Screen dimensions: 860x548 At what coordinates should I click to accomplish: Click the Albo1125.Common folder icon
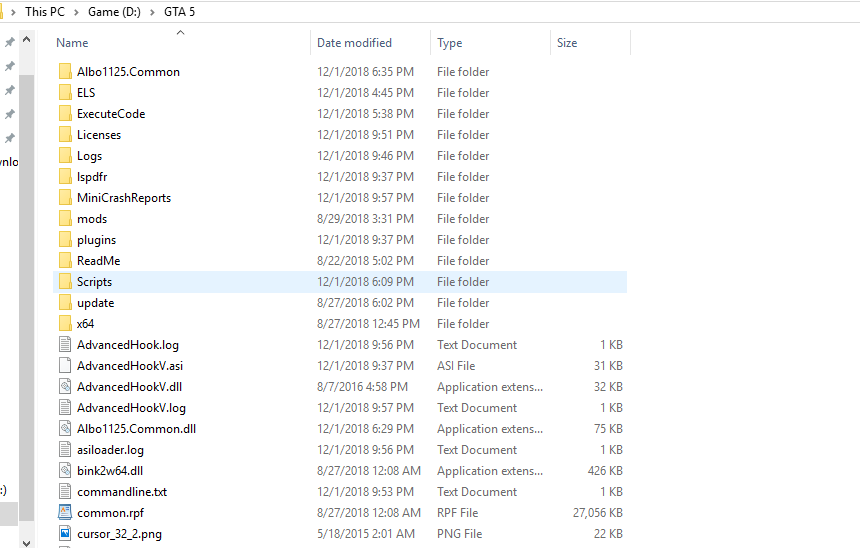click(65, 71)
